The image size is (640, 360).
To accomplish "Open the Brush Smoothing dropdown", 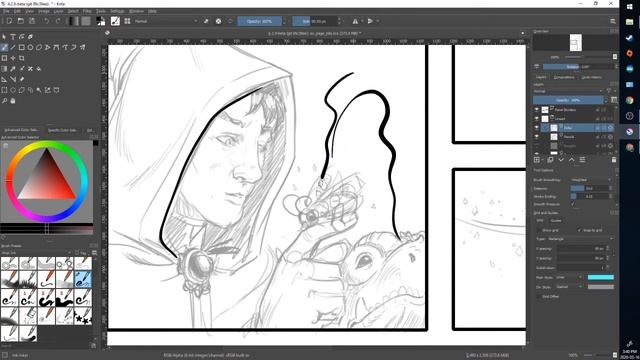I will pos(591,180).
